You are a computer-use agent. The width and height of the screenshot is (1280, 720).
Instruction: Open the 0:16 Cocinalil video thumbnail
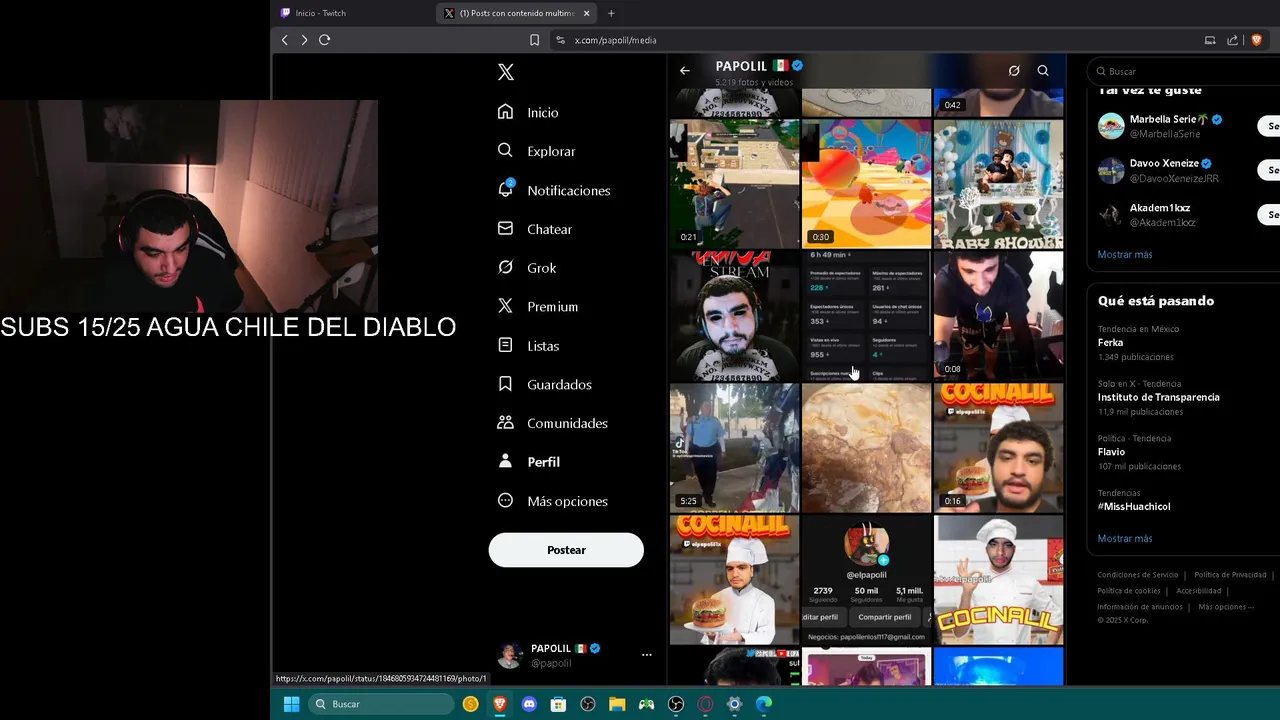(998, 448)
